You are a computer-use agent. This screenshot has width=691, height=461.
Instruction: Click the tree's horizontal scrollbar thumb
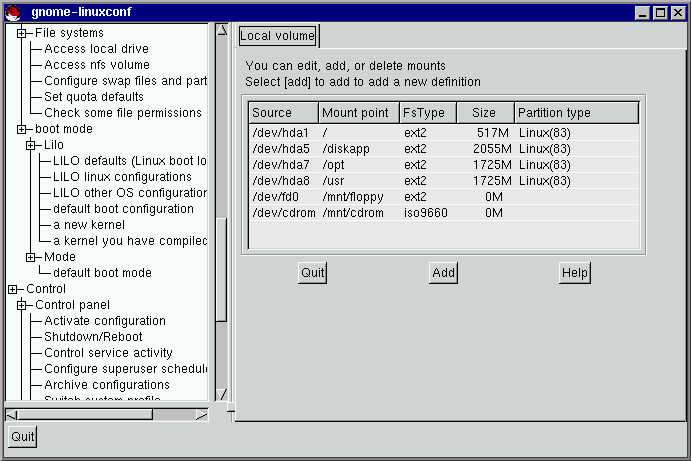pos(80,413)
